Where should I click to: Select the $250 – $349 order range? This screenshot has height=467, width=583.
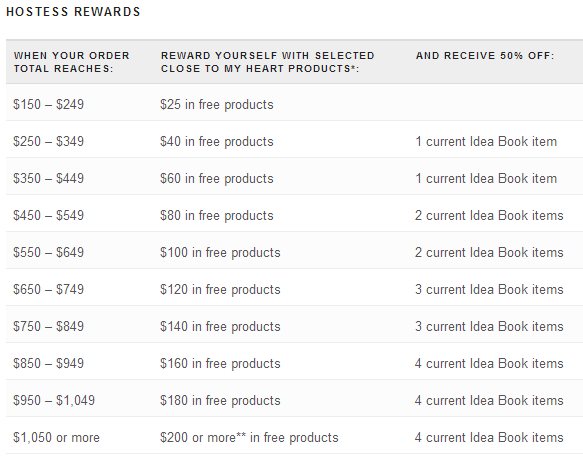48,141
